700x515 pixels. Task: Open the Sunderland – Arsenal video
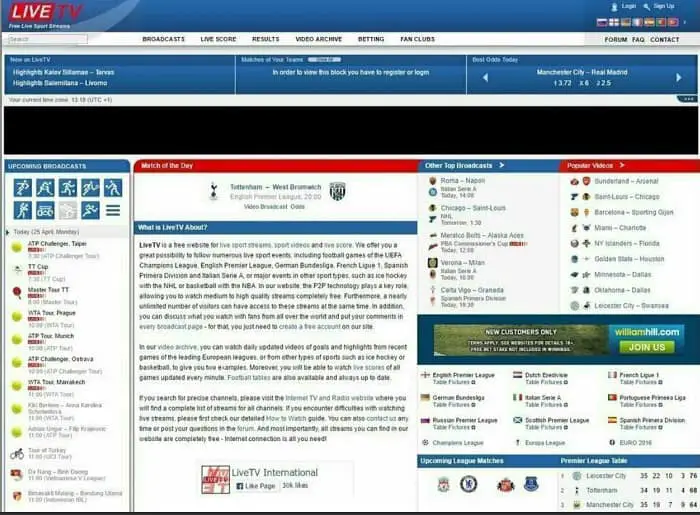pyautogui.click(x=626, y=181)
